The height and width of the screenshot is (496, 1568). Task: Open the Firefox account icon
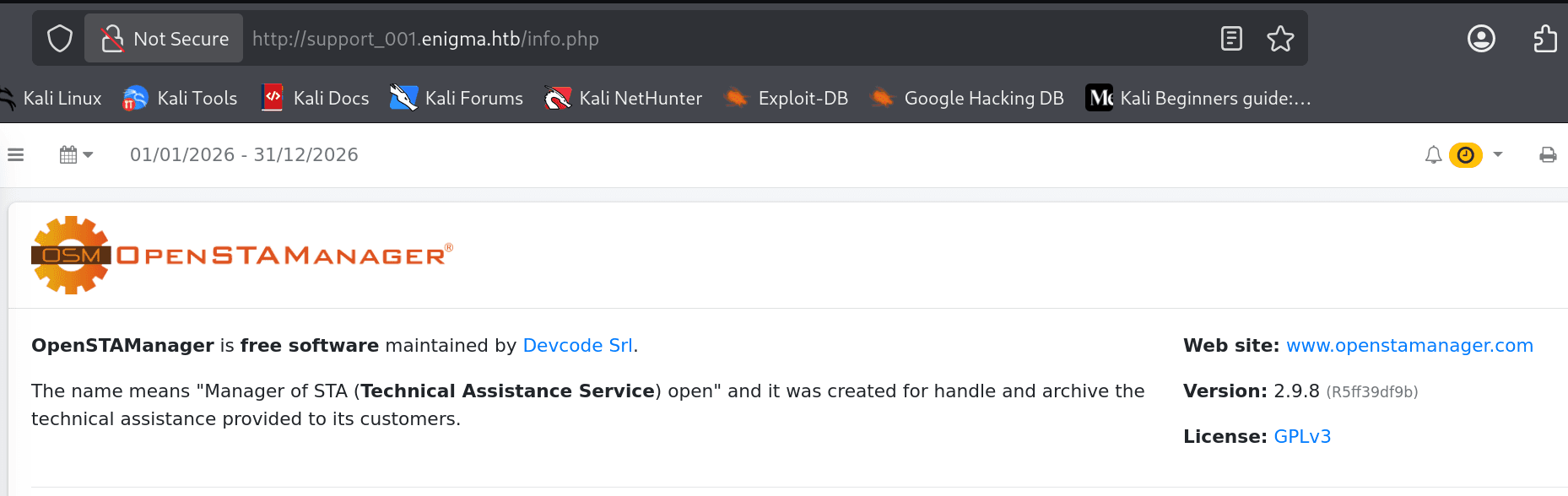(1481, 39)
